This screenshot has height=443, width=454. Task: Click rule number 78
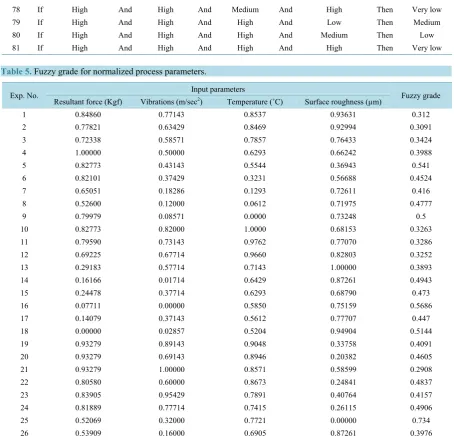pyautogui.click(x=16, y=10)
